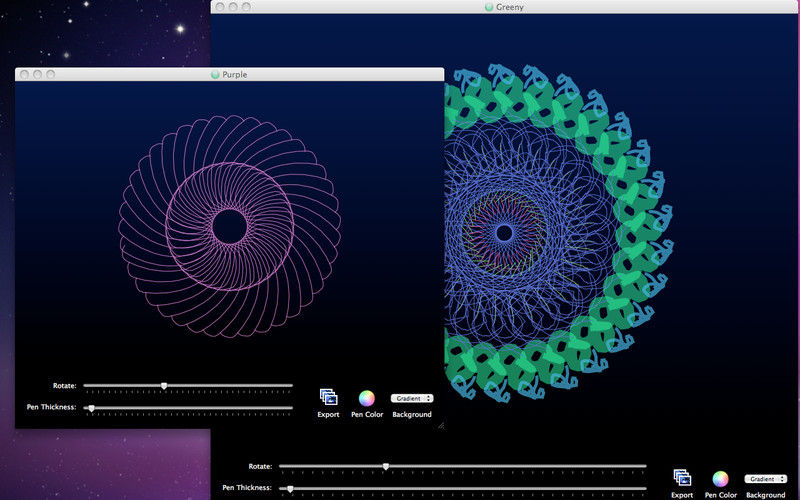This screenshot has height=500, width=800.
Task: Zoom the Purple window with its third title button
Action: click(51, 74)
